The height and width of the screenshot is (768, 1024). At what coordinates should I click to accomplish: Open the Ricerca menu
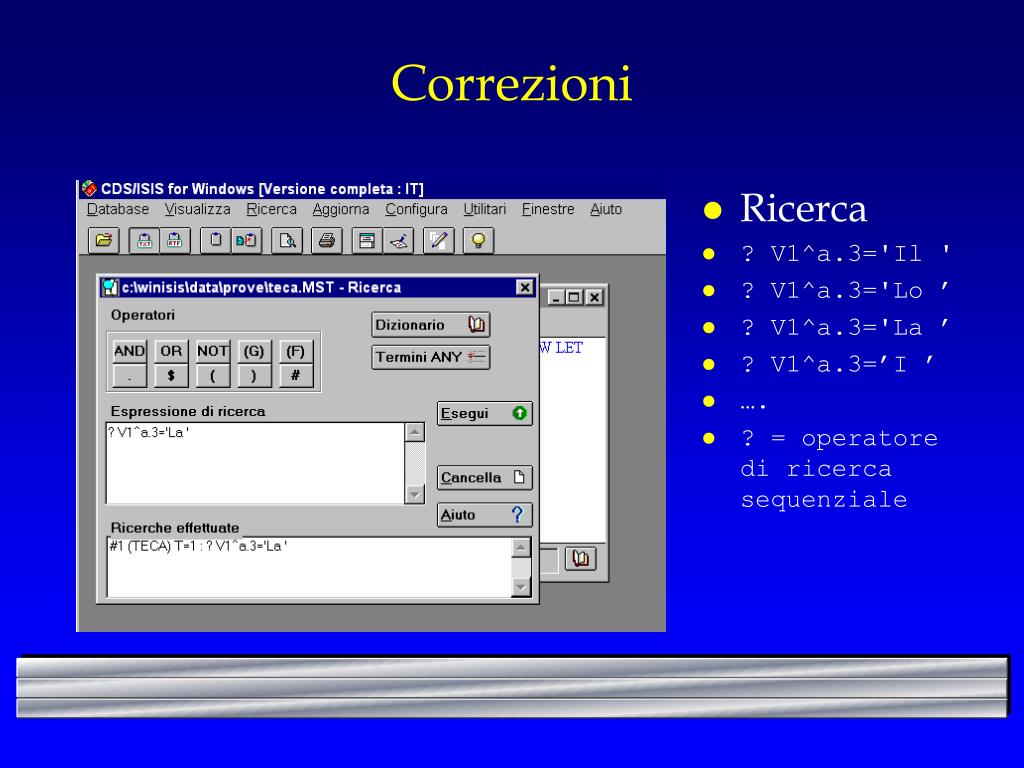tap(271, 209)
